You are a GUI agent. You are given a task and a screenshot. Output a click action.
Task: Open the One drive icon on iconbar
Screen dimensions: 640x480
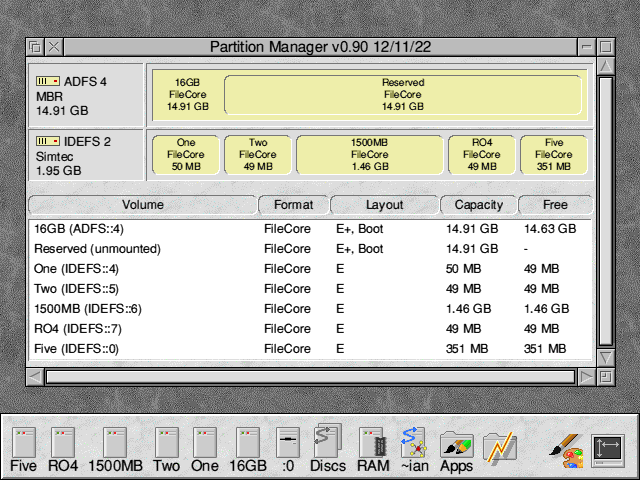point(204,449)
